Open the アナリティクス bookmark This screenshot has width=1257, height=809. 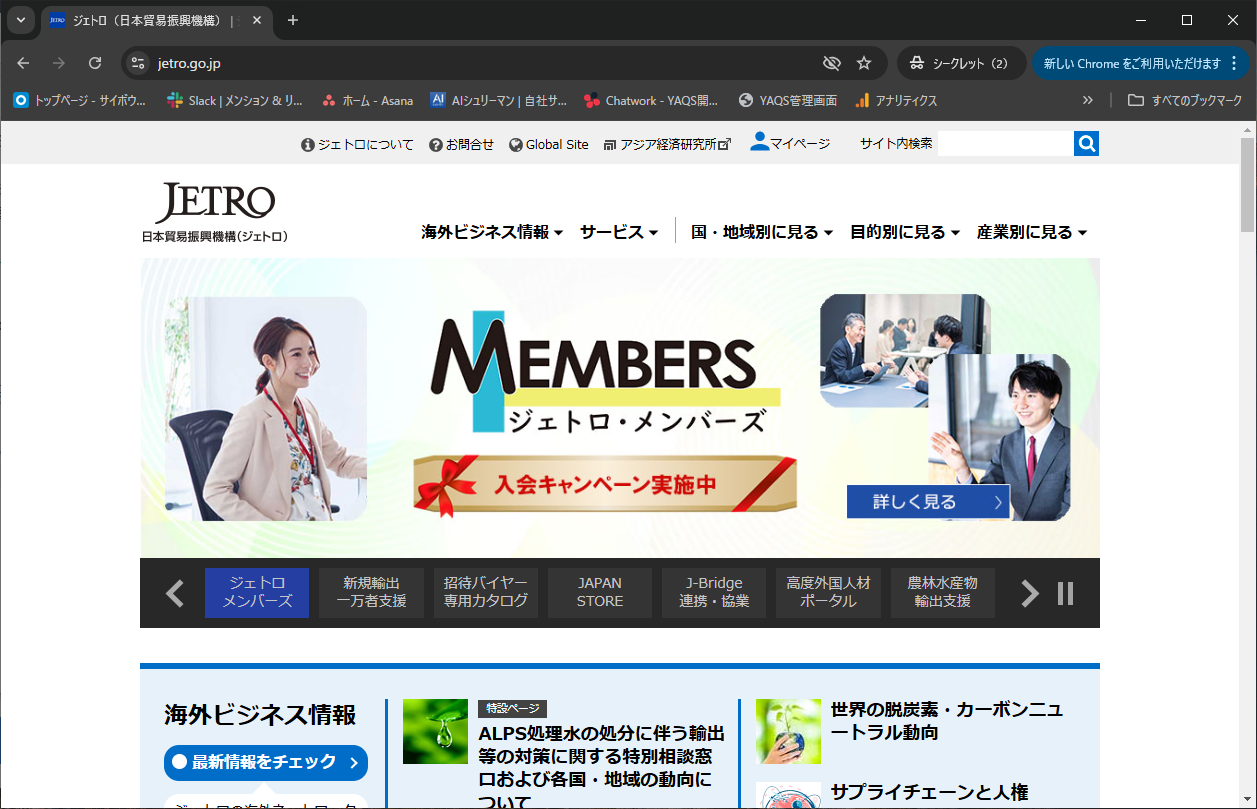896,100
